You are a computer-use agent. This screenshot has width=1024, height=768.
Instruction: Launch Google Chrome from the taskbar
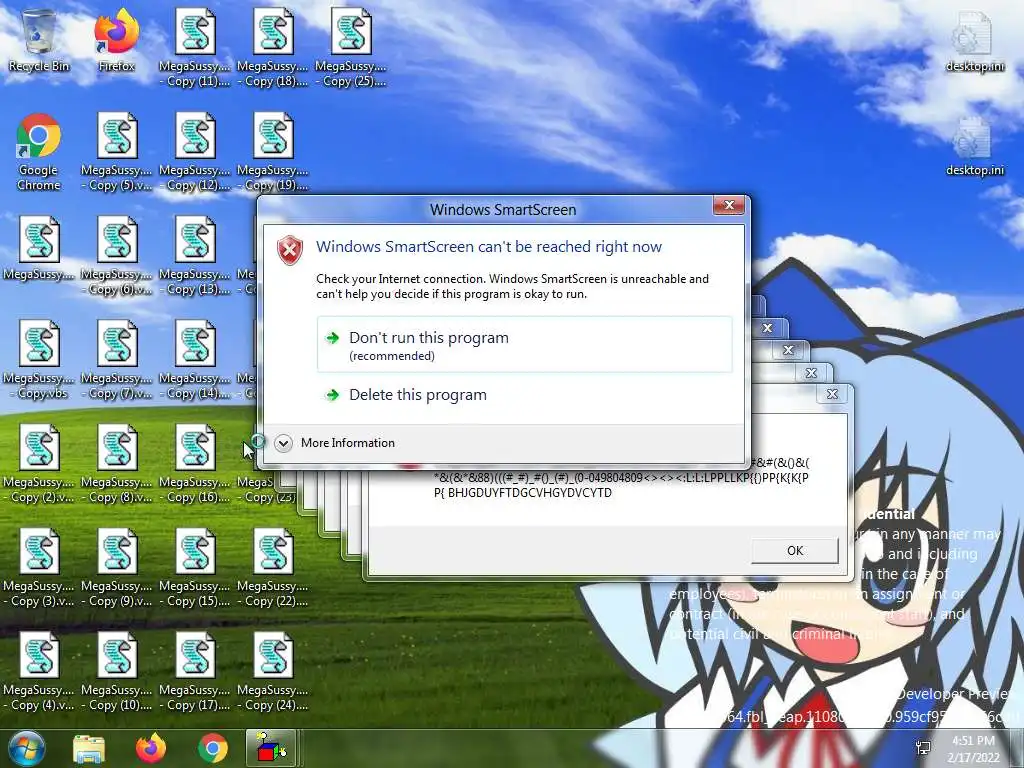[213, 748]
